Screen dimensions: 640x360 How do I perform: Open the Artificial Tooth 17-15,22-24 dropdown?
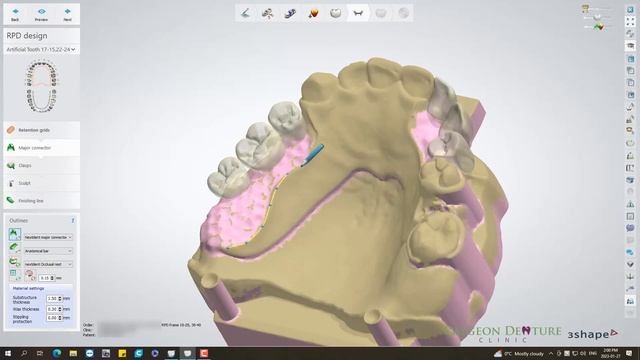point(41,49)
